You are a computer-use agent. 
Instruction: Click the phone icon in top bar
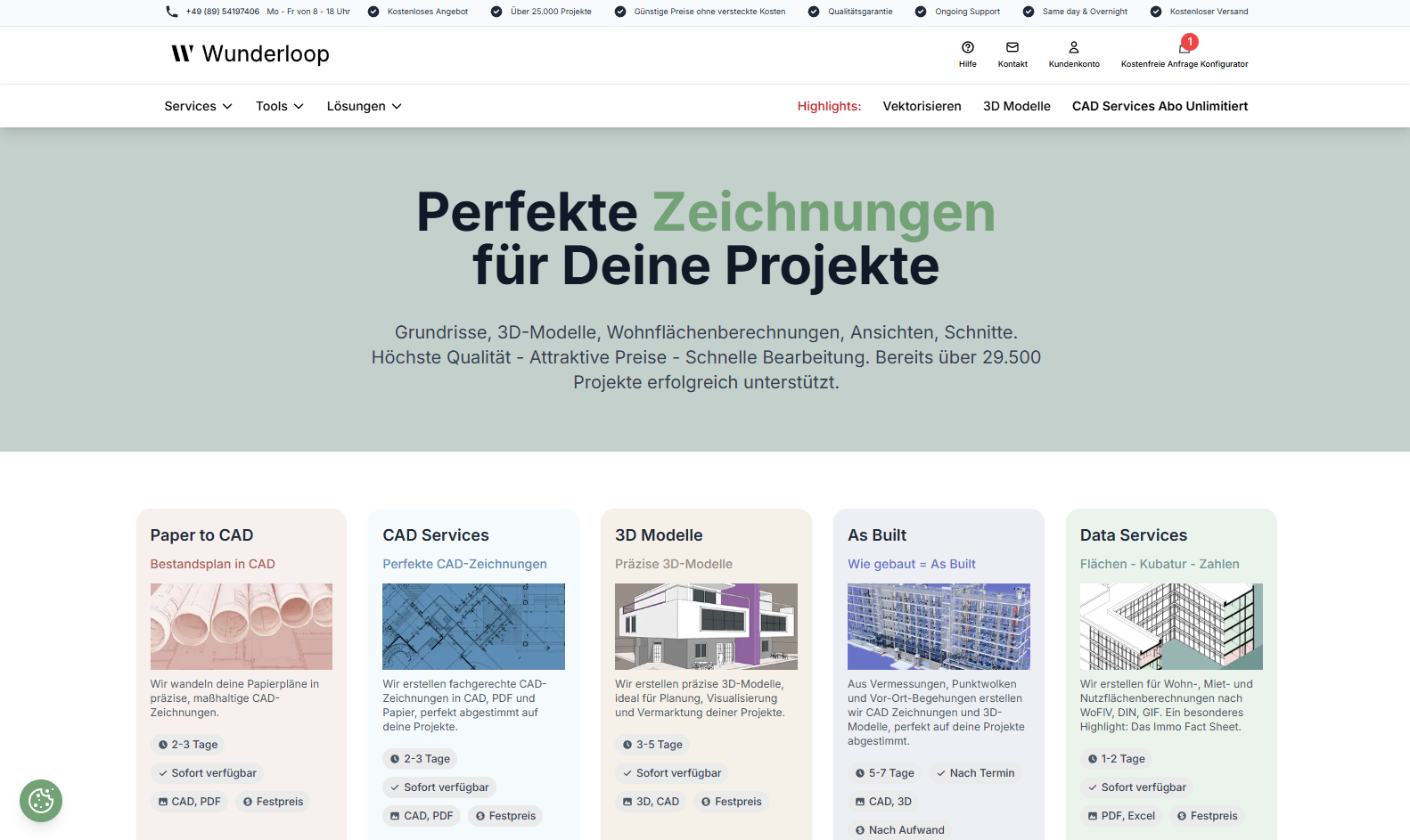coord(172,12)
